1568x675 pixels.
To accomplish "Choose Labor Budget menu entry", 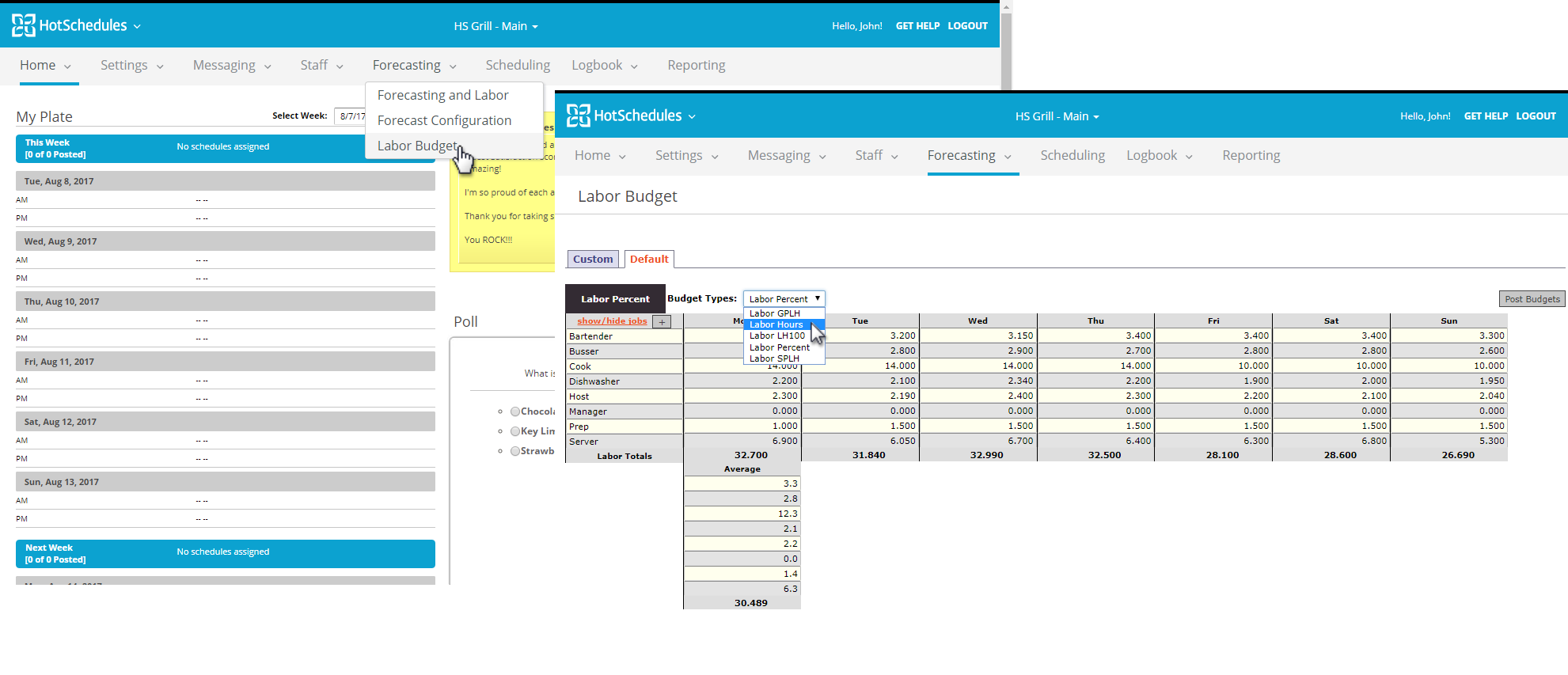I will pos(417,146).
